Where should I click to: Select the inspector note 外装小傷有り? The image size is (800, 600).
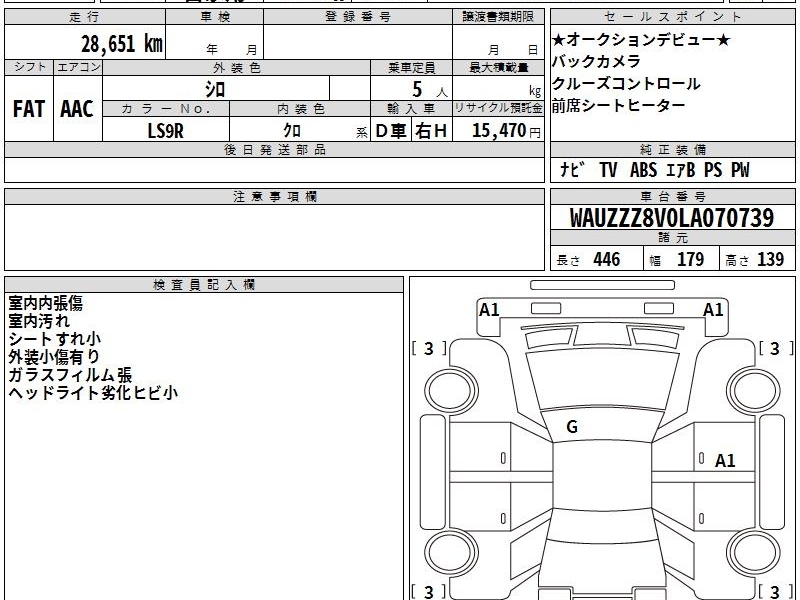[x=54, y=357]
